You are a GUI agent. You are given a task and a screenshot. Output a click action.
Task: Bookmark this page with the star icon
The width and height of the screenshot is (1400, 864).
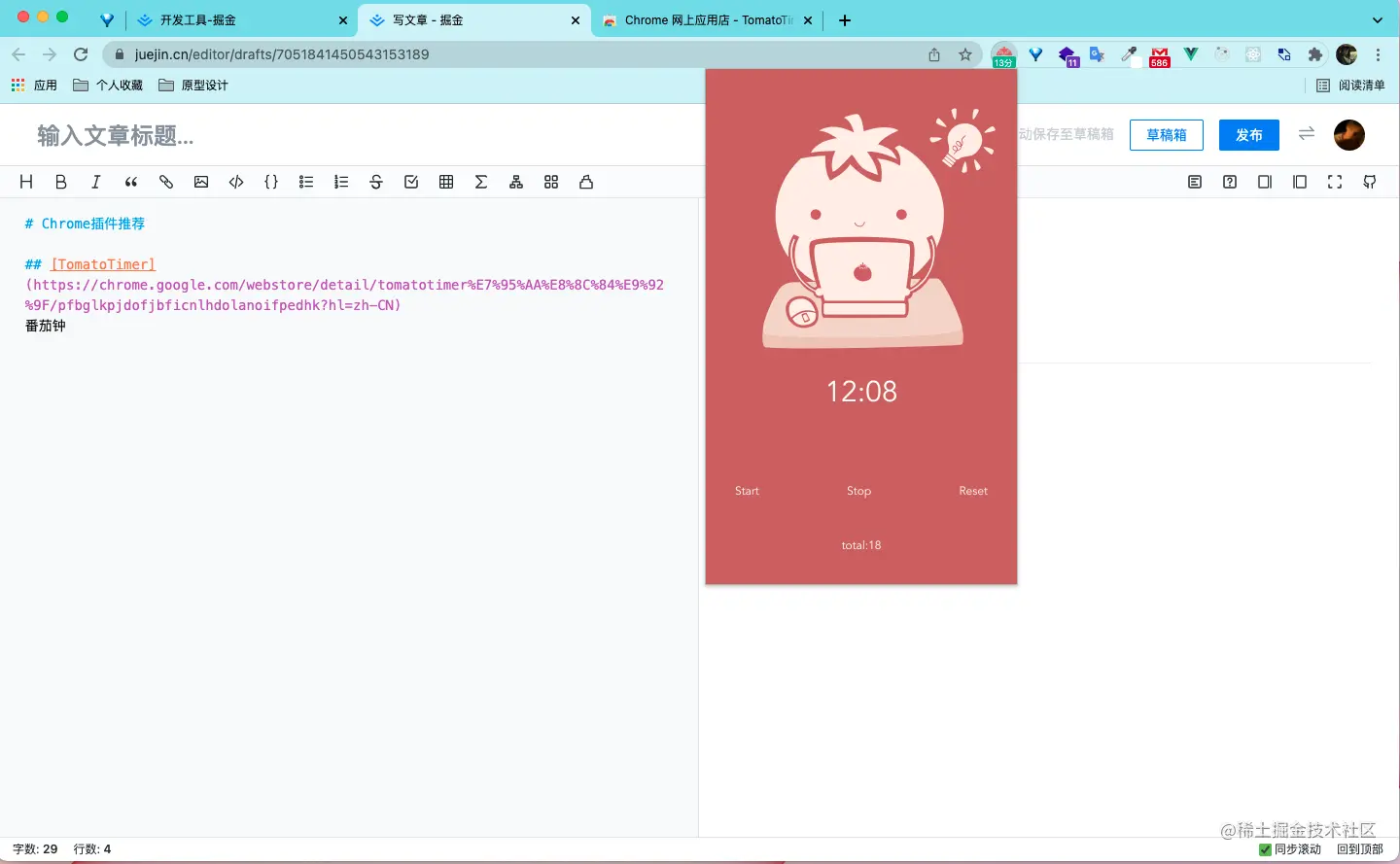tap(965, 54)
